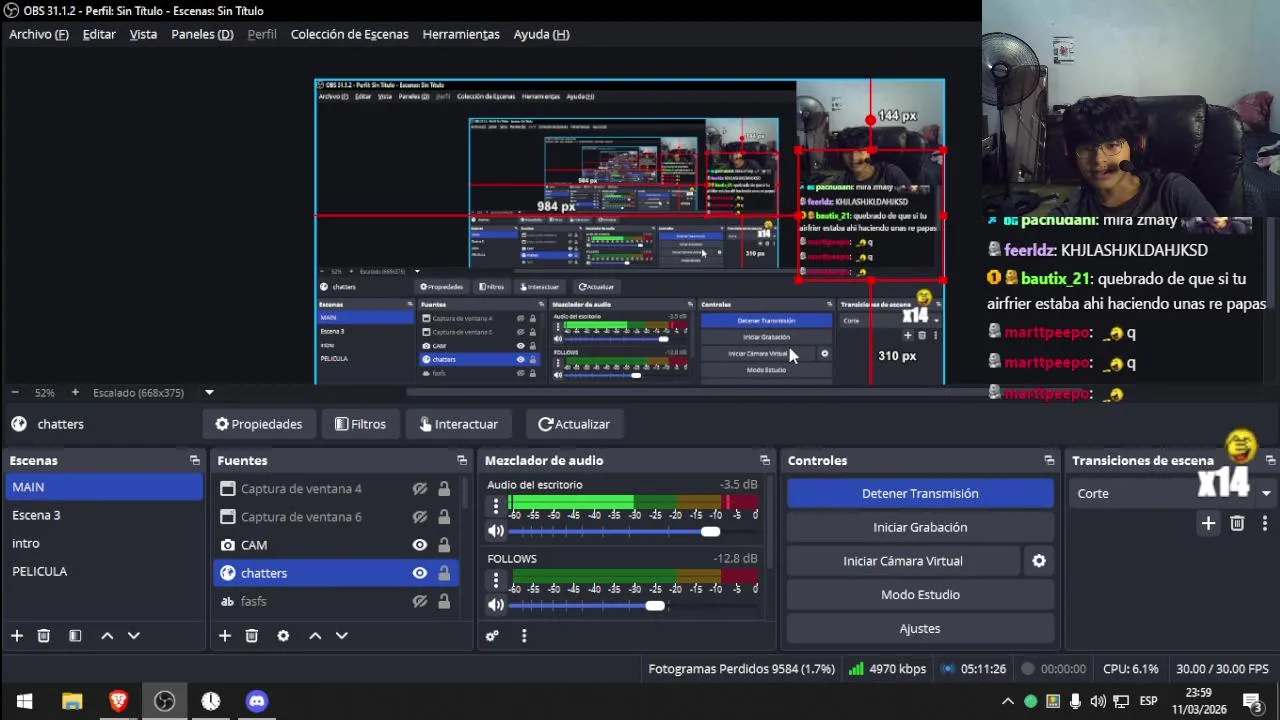Pop out the Escenas panel
Viewport: 1280px width, 720px height.
click(194, 461)
